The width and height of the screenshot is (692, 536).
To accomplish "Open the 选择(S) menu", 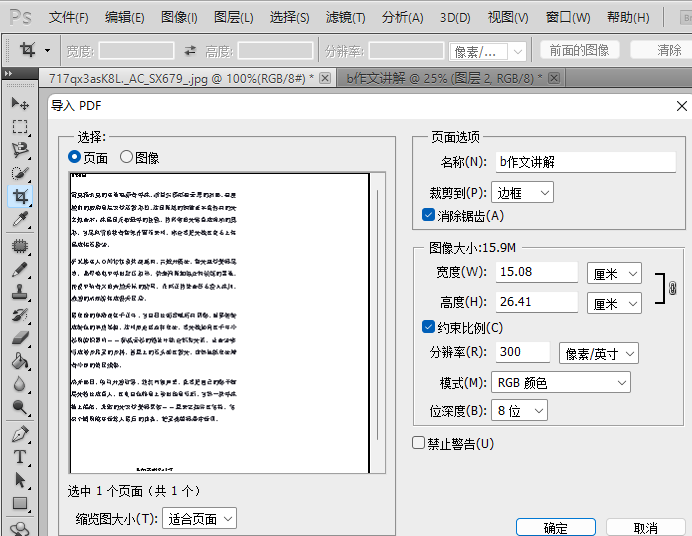I will (290, 18).
